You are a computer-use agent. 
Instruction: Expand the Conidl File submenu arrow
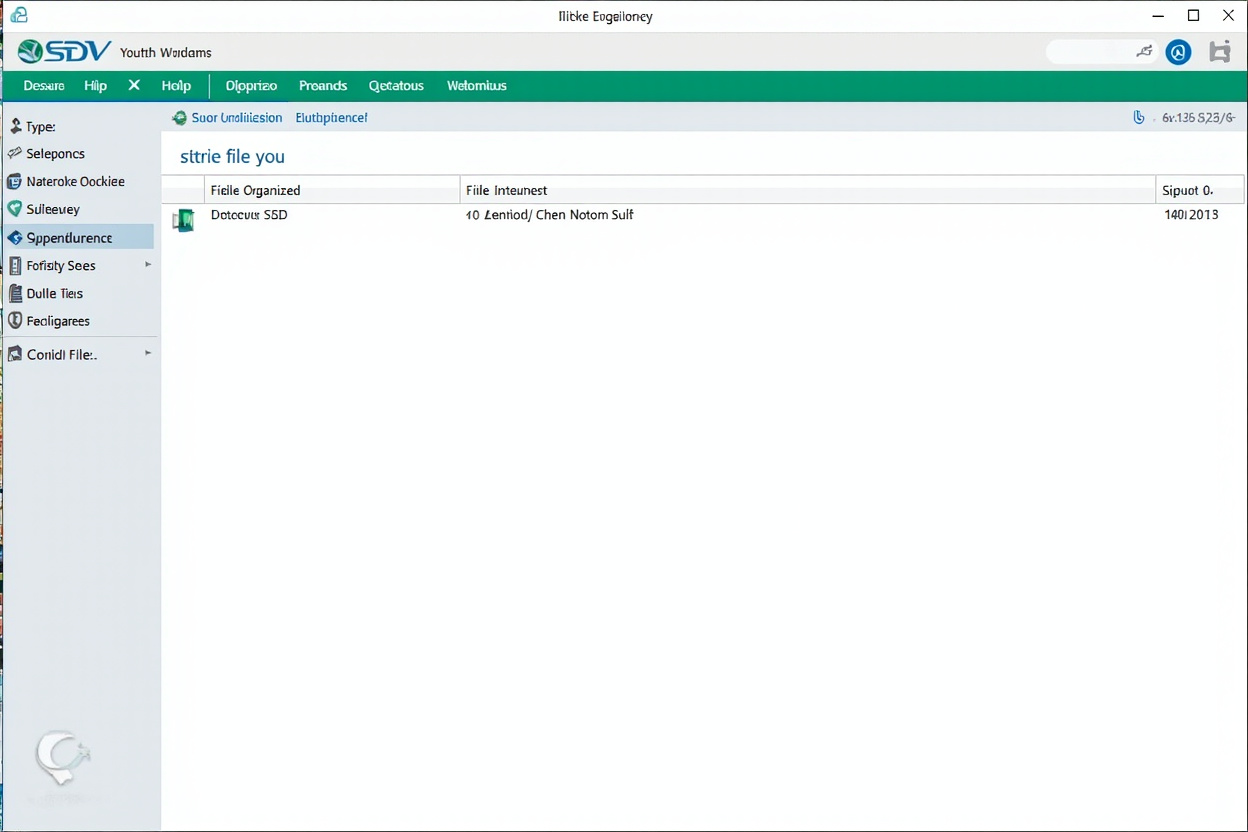pos(148,353)
